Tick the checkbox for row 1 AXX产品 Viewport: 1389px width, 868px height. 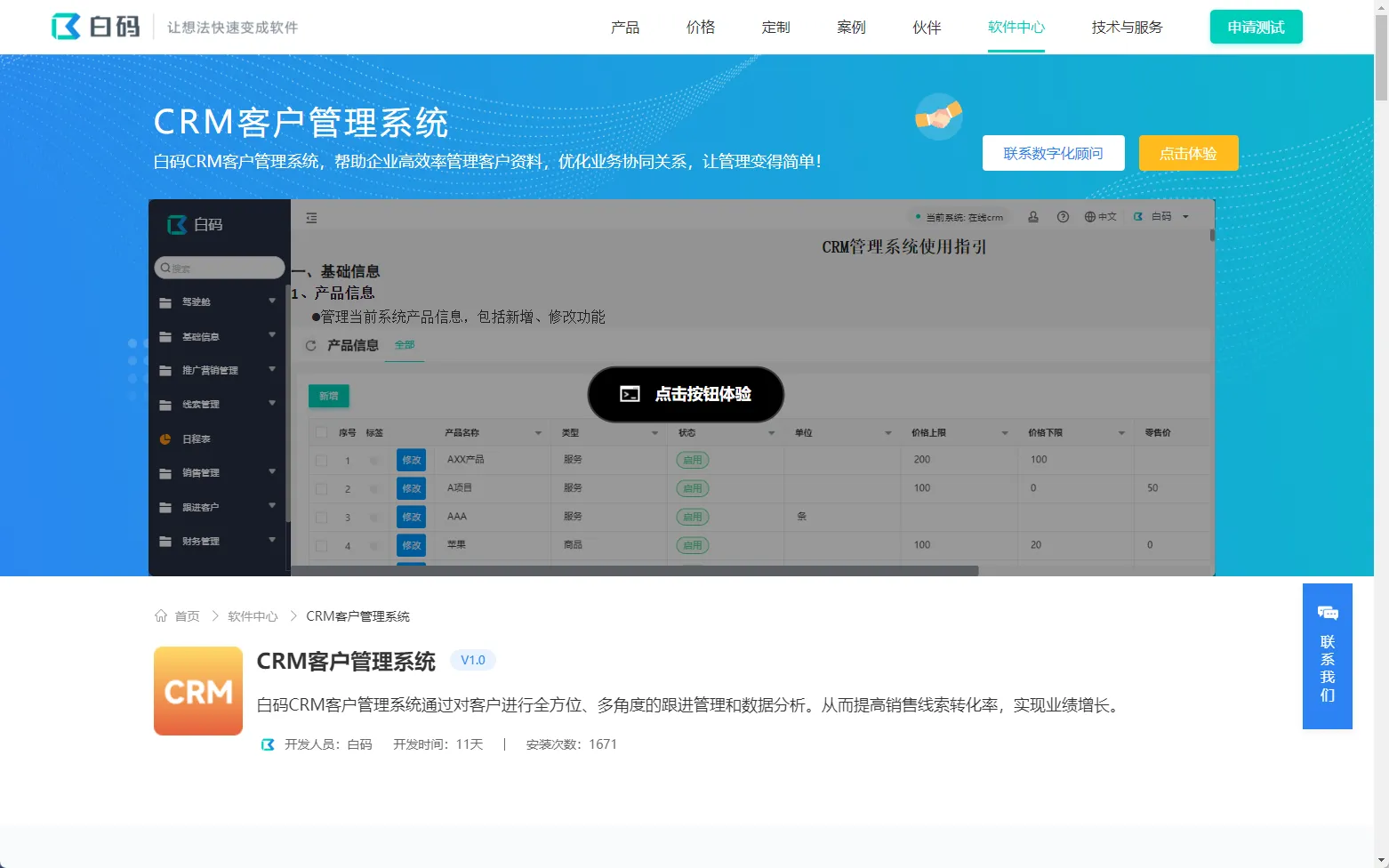click(321, 461)
